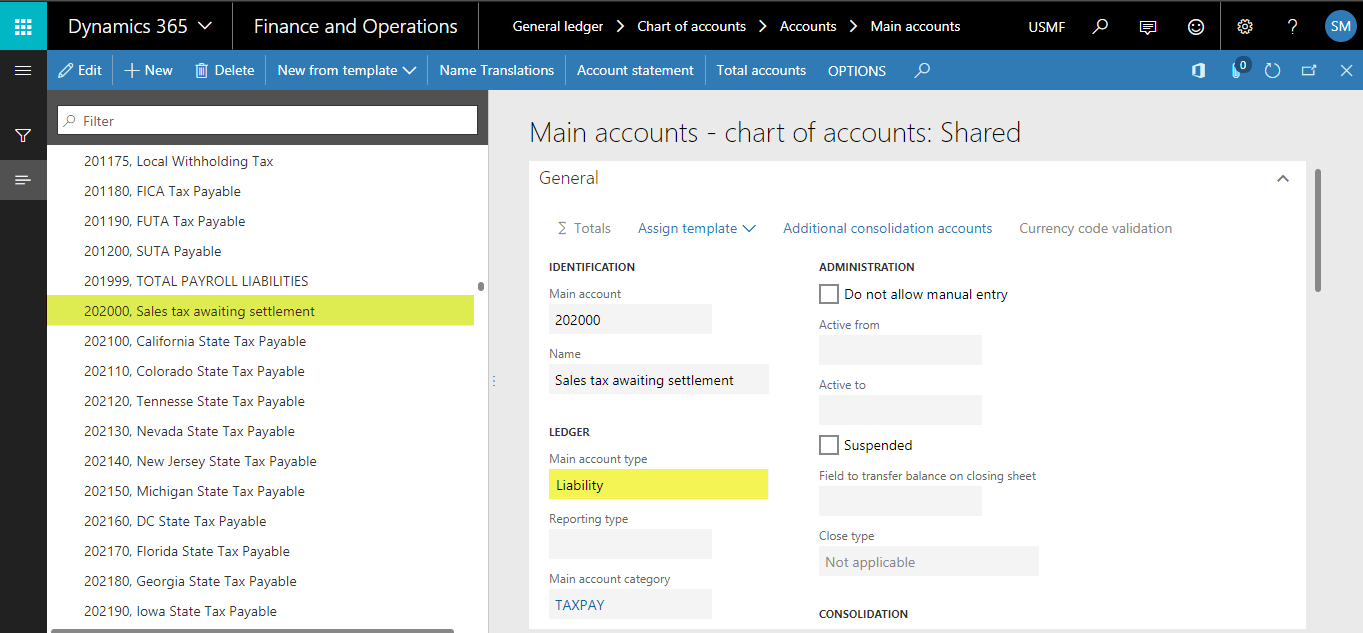Screen dimensions: 1363x633
Task: Select 202100, California State Tax Payable
Action: [x=261, y=341]
